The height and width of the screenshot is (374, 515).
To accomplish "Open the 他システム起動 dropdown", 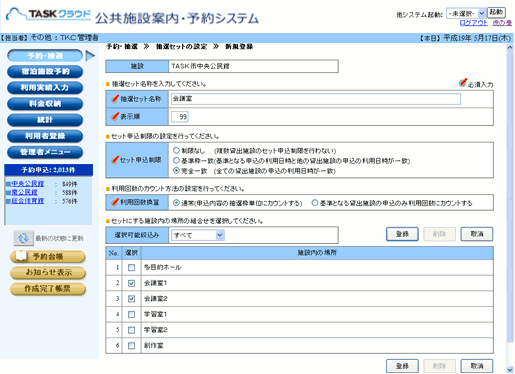I will pyautogui.click(x=466, y=14).
